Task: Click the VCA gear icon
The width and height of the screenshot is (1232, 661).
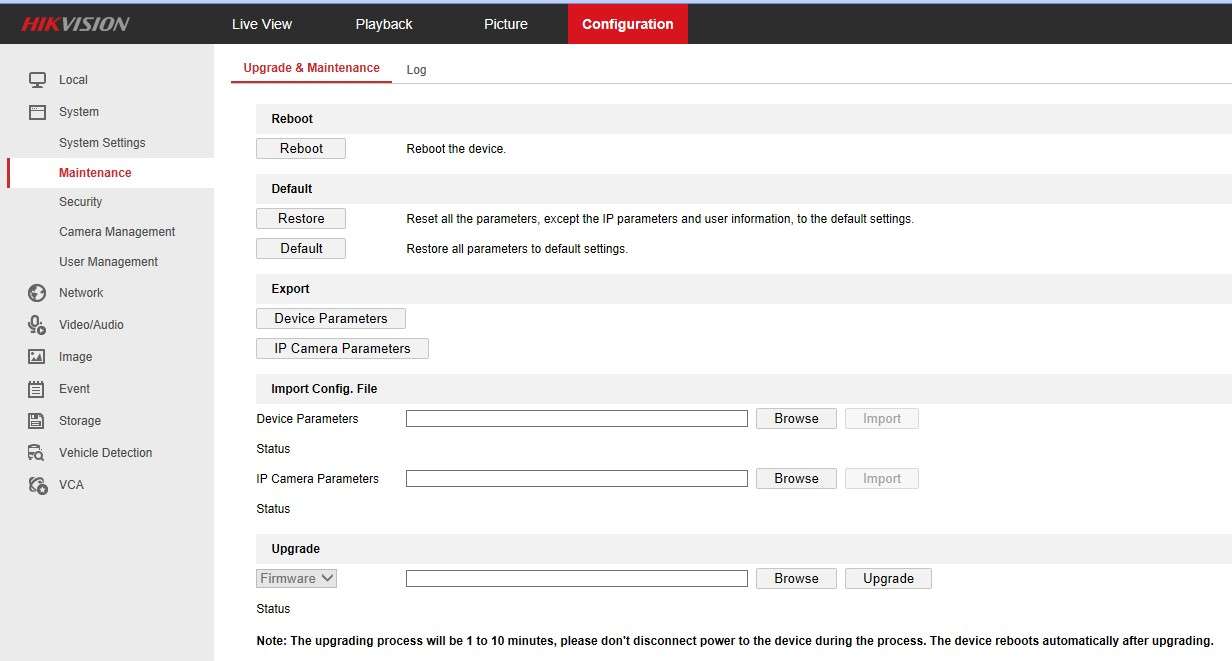Action: point(37,485)
